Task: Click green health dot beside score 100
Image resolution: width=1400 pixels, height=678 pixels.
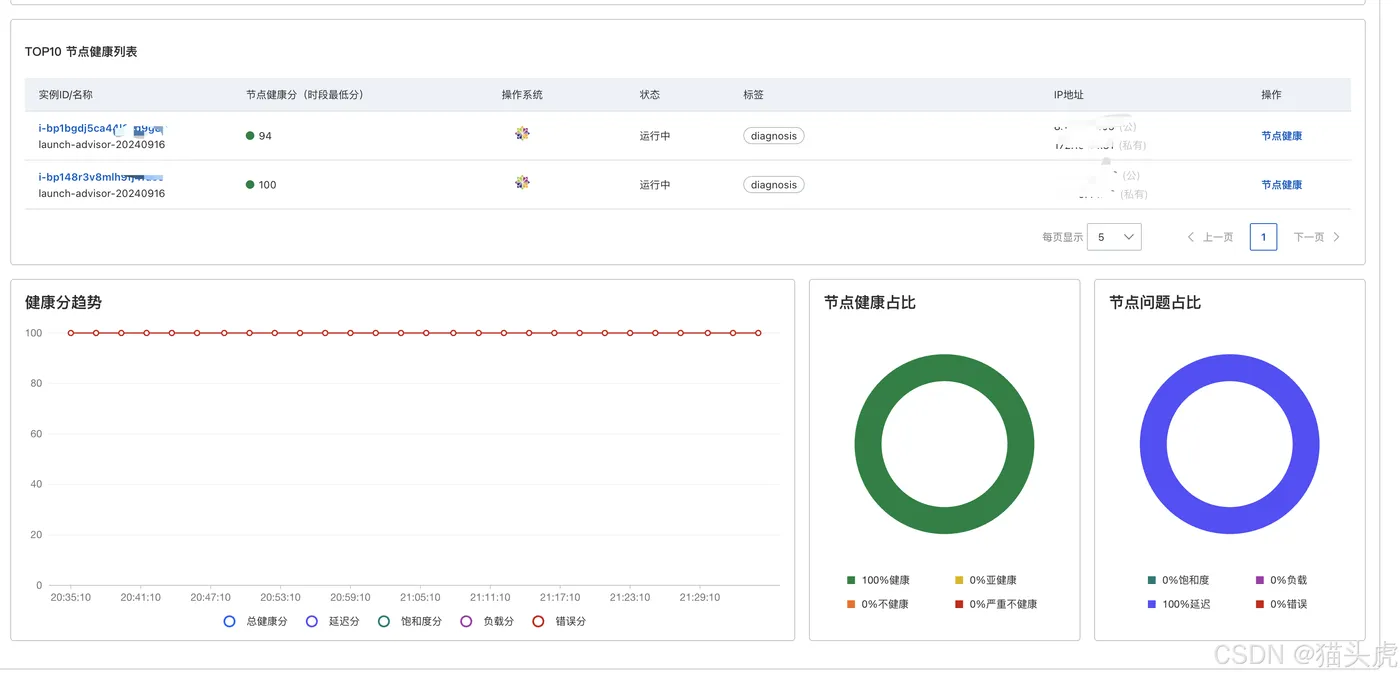Action: pos(250,185)
